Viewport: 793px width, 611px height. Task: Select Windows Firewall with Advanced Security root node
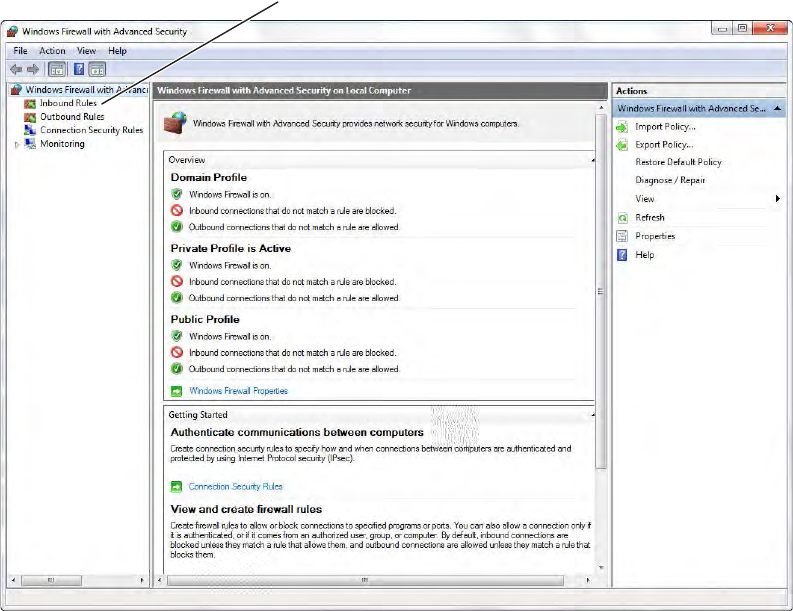[86, 90]
